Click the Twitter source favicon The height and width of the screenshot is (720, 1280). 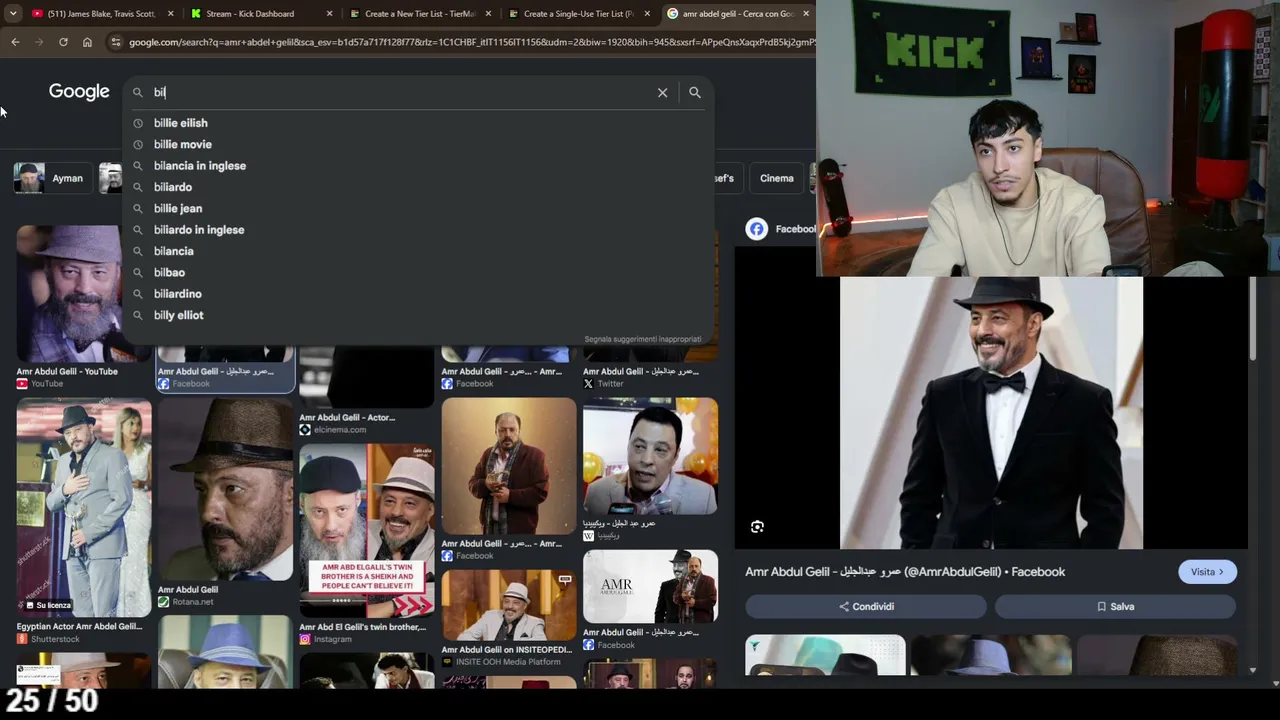588,384
